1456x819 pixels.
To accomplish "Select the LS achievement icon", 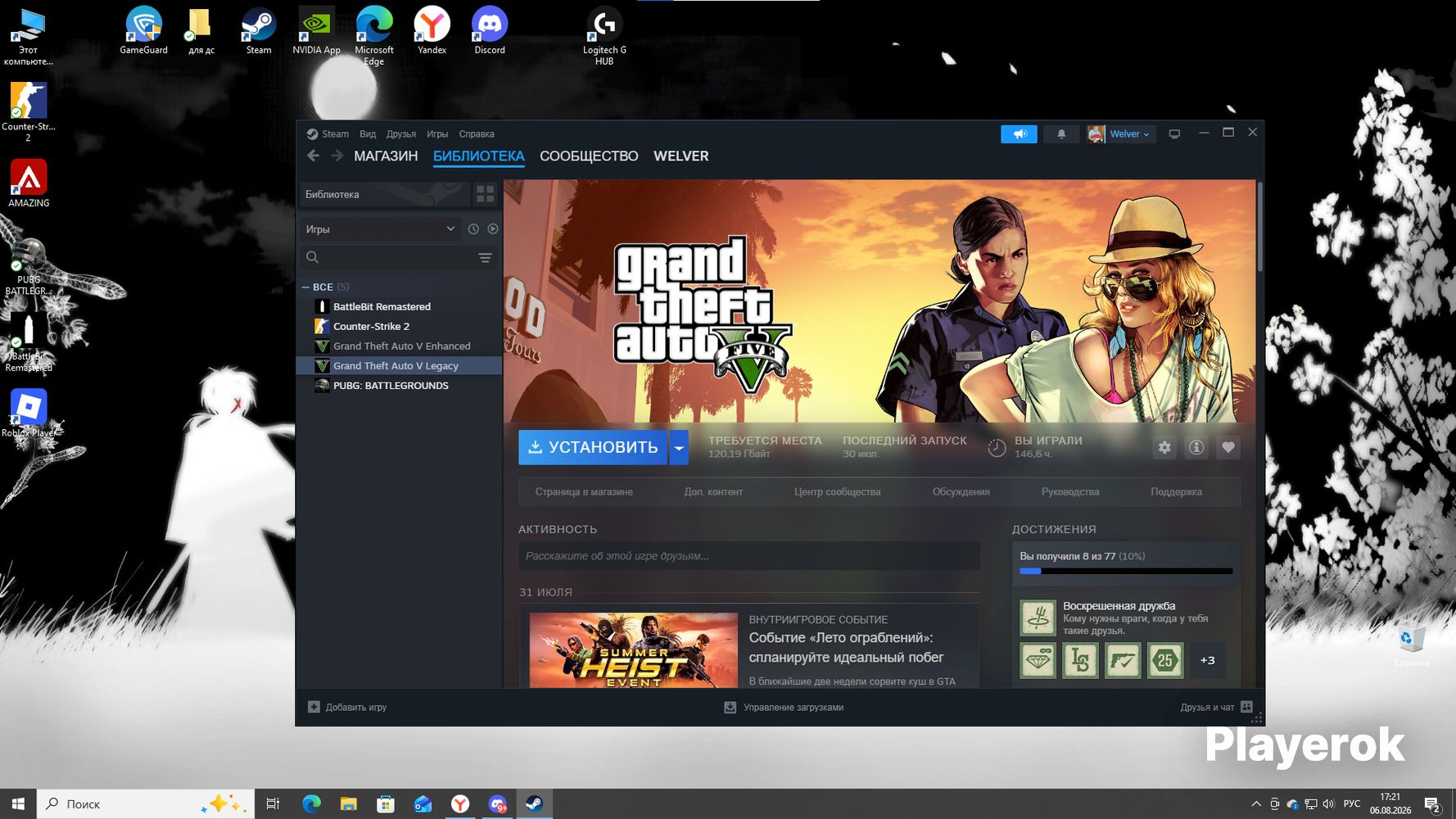I will click(x=1080, y=660).
